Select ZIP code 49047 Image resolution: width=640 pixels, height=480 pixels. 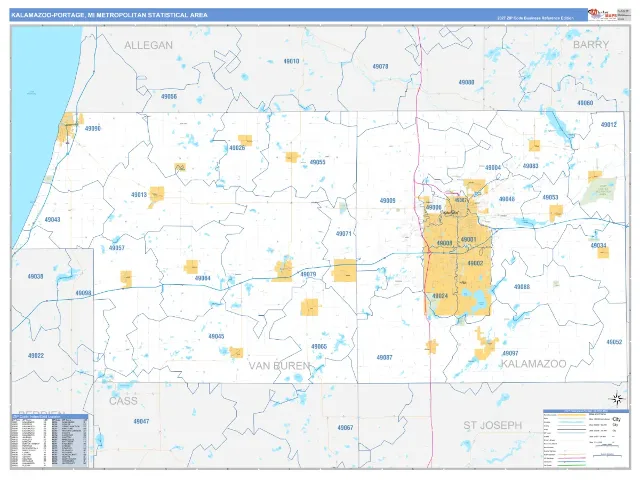click(x=141, y=421)
